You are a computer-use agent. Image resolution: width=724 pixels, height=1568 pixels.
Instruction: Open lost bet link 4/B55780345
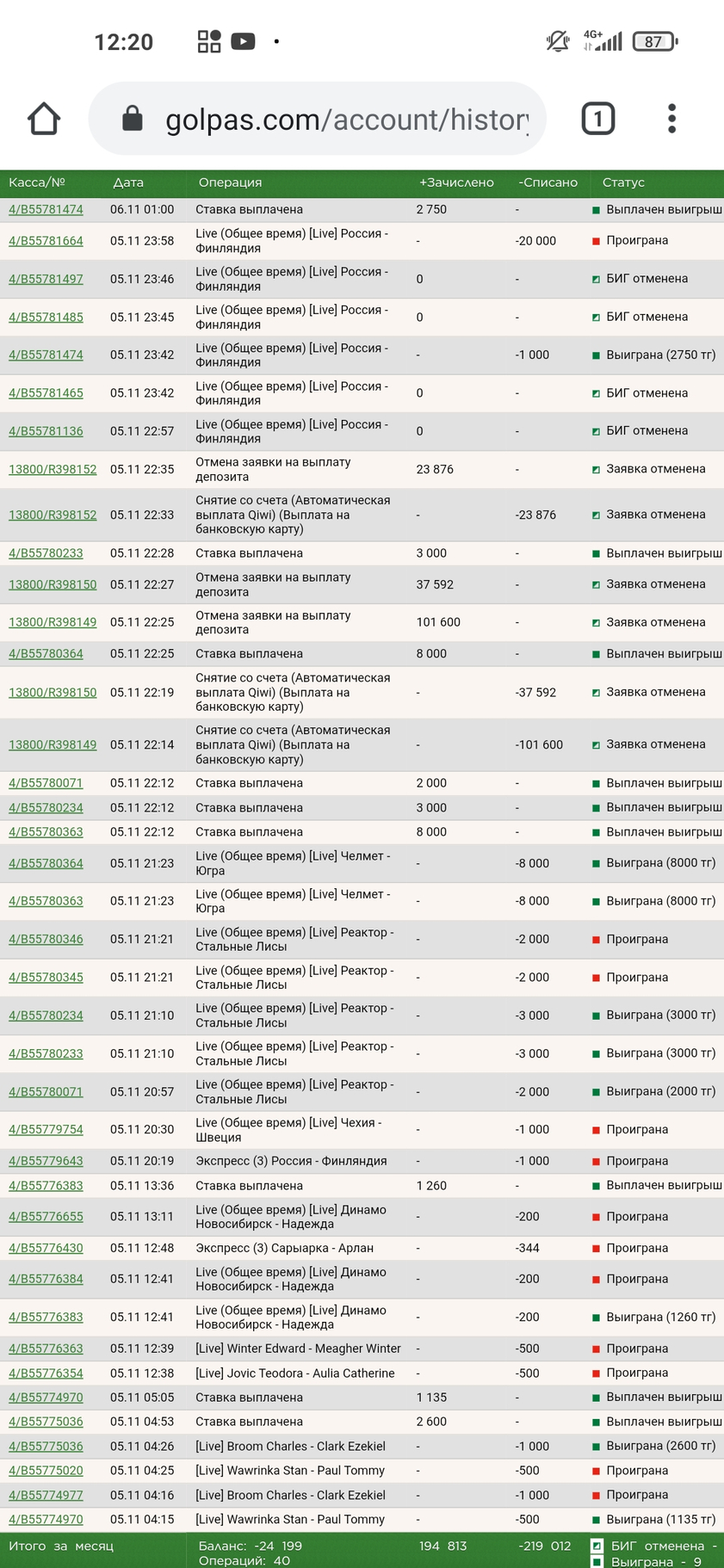pyautogui.click(x=46, y=978)
